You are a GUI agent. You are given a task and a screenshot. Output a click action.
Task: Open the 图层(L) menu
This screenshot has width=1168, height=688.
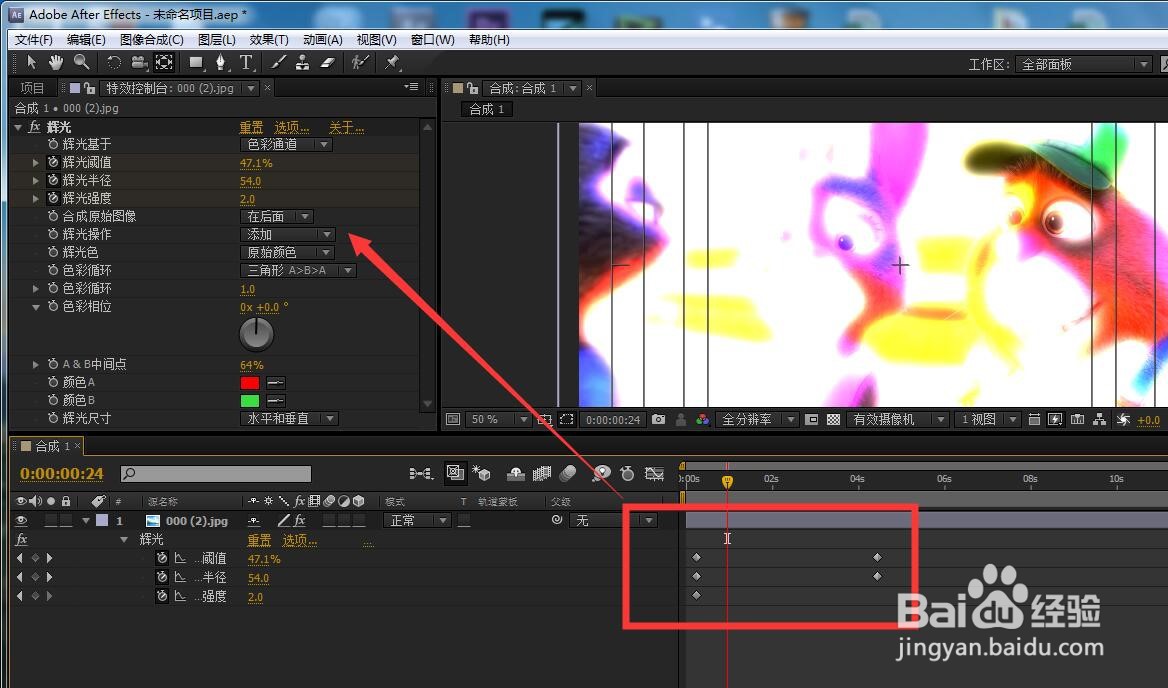coord(217,39)
